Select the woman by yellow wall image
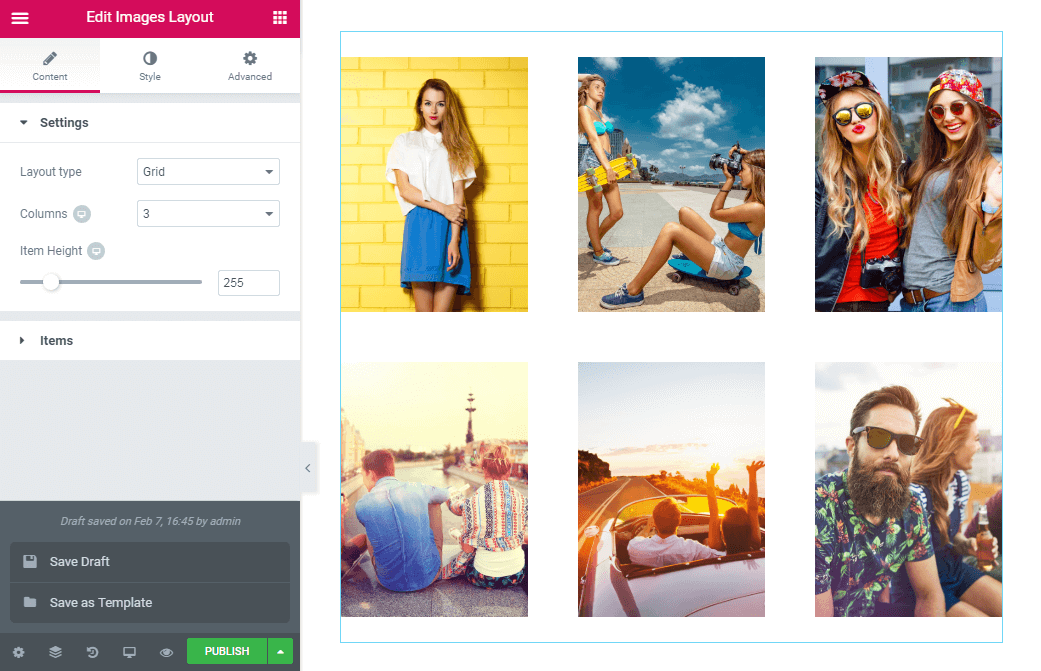 coord(434,185)
